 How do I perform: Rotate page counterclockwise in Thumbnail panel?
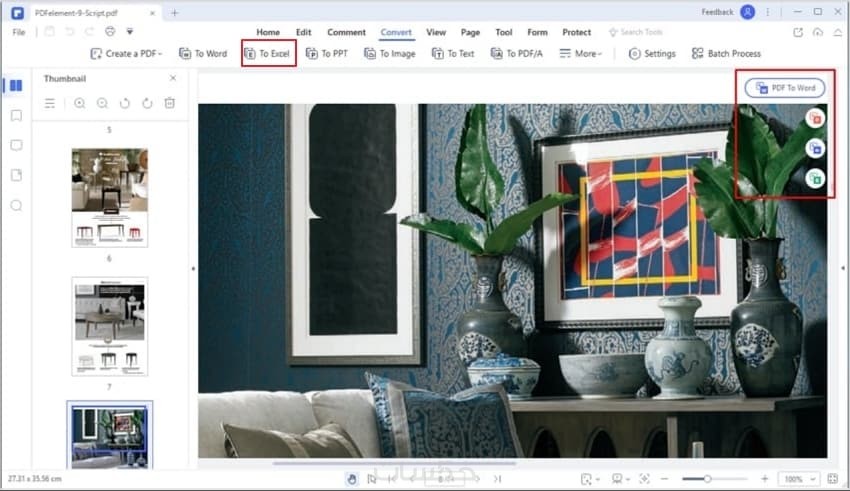coord(125,103)
